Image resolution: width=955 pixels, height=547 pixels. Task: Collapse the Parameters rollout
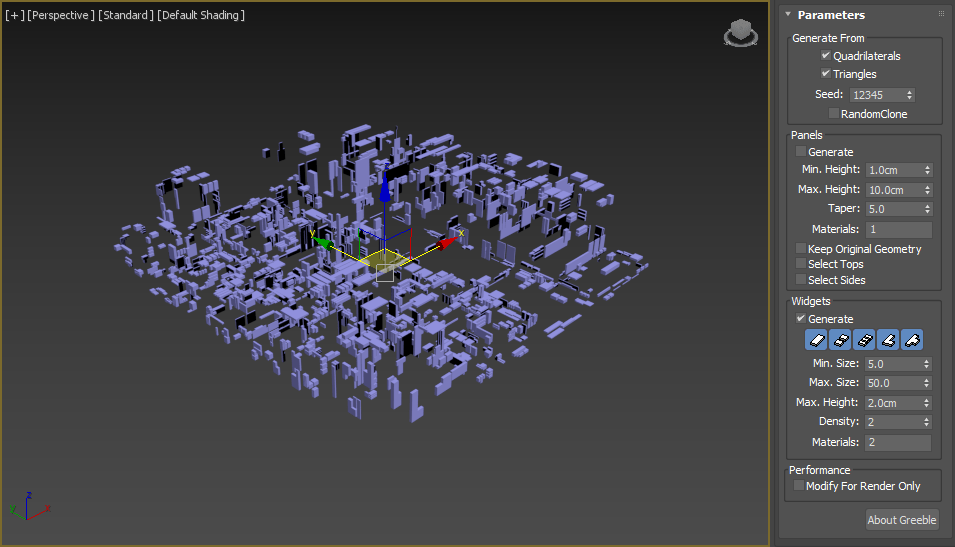(788, 14)
